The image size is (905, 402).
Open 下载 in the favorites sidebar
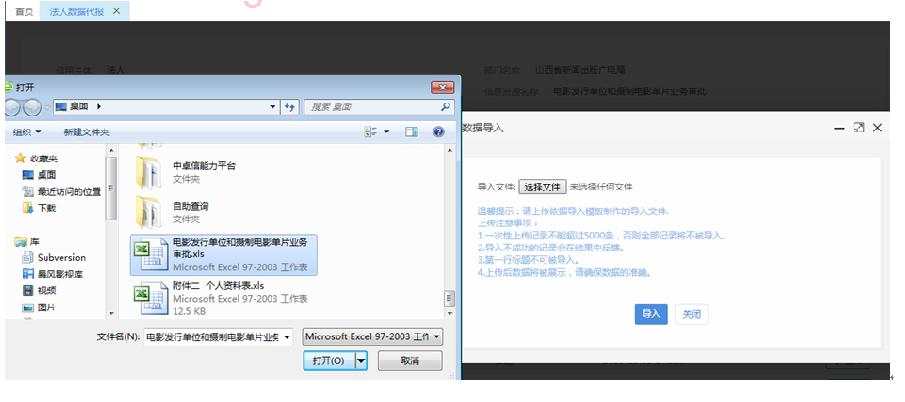pos(46,208)
